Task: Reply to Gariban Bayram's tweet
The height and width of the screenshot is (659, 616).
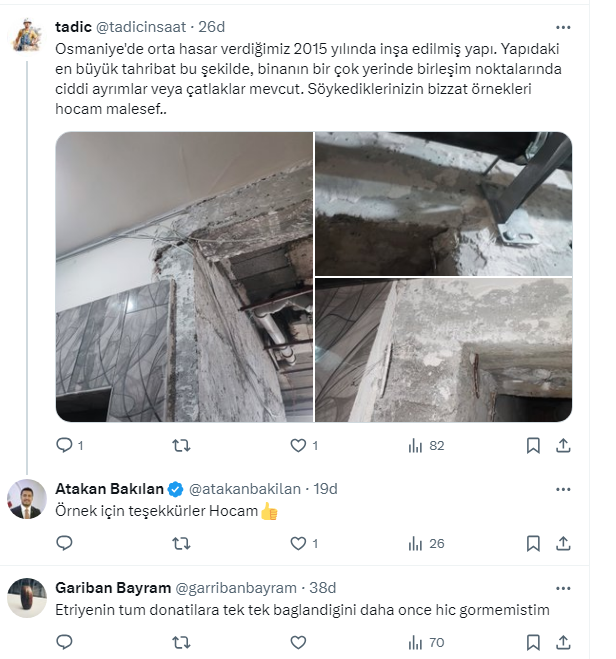Action: point(64,641)
